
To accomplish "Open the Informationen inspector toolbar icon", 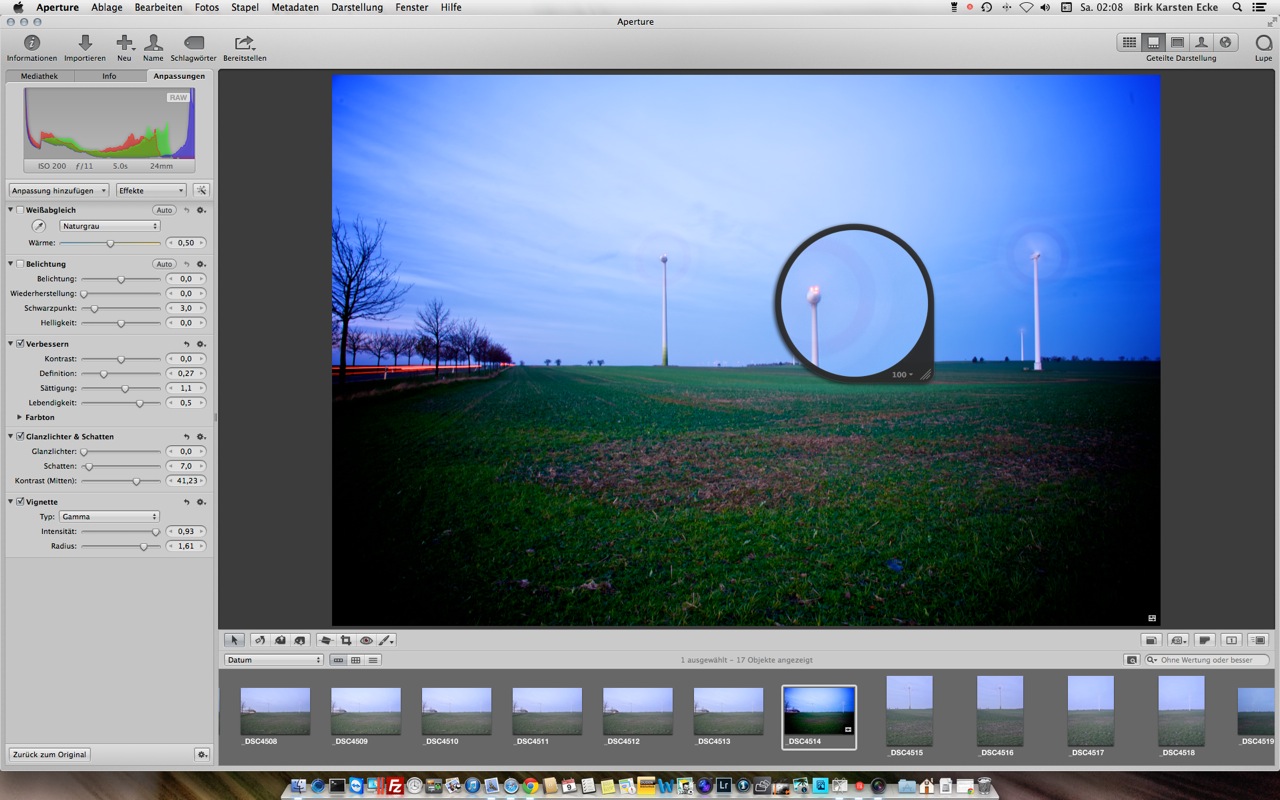I will coord(32,43).
